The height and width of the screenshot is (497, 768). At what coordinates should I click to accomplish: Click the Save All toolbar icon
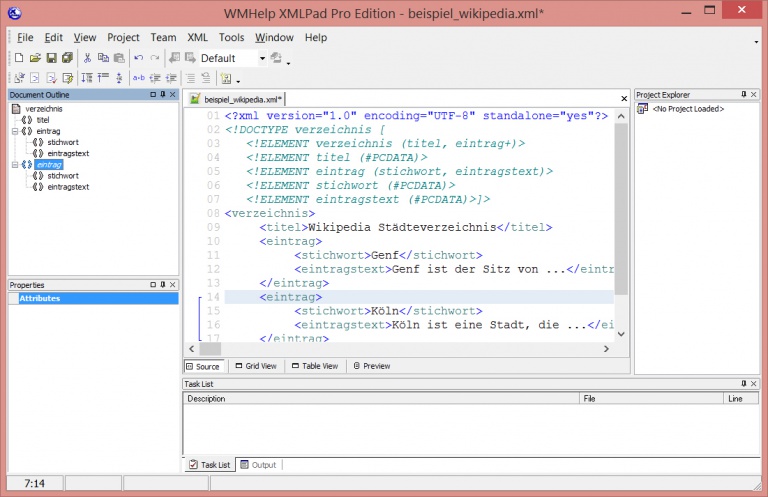pyautogui.click(x=67, y=58)
